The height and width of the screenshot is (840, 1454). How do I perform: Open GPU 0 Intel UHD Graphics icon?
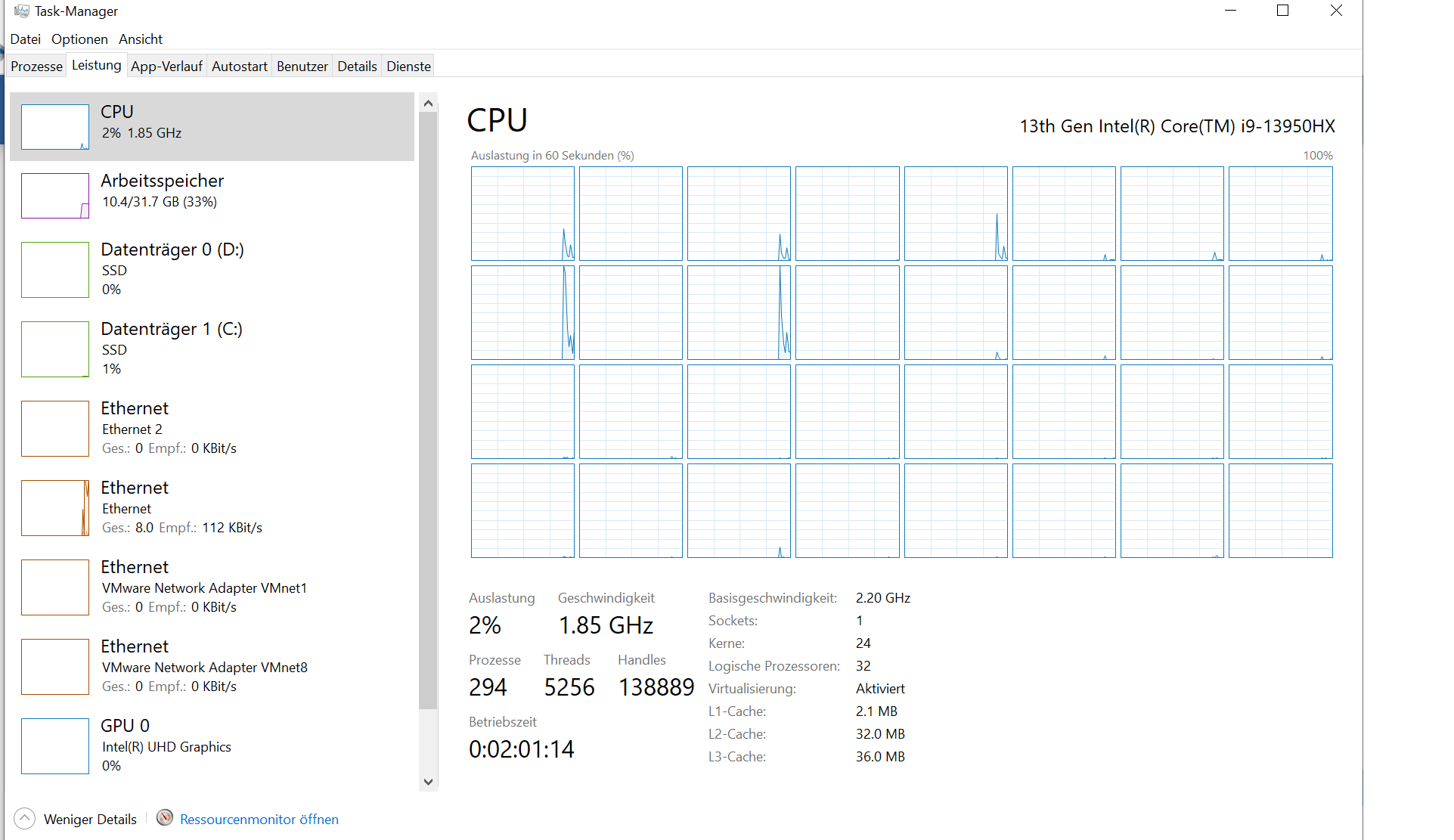point(55,746)
